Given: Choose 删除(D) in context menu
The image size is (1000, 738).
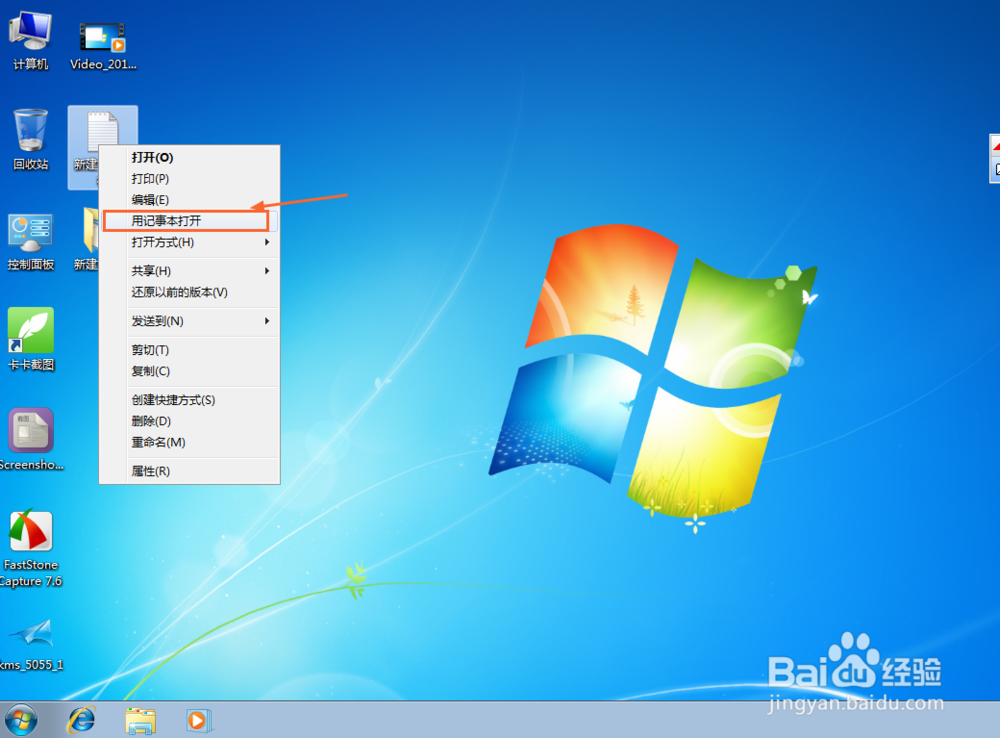Looking at the screenshot, I should (190, 421).
